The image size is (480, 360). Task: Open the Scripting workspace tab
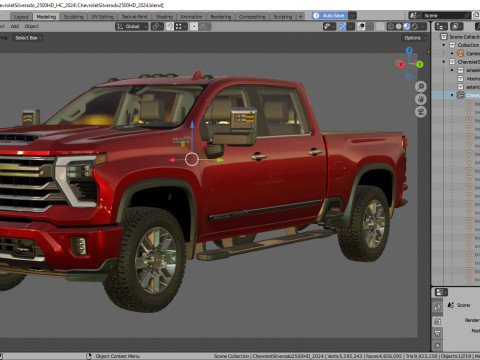[283, 16]
